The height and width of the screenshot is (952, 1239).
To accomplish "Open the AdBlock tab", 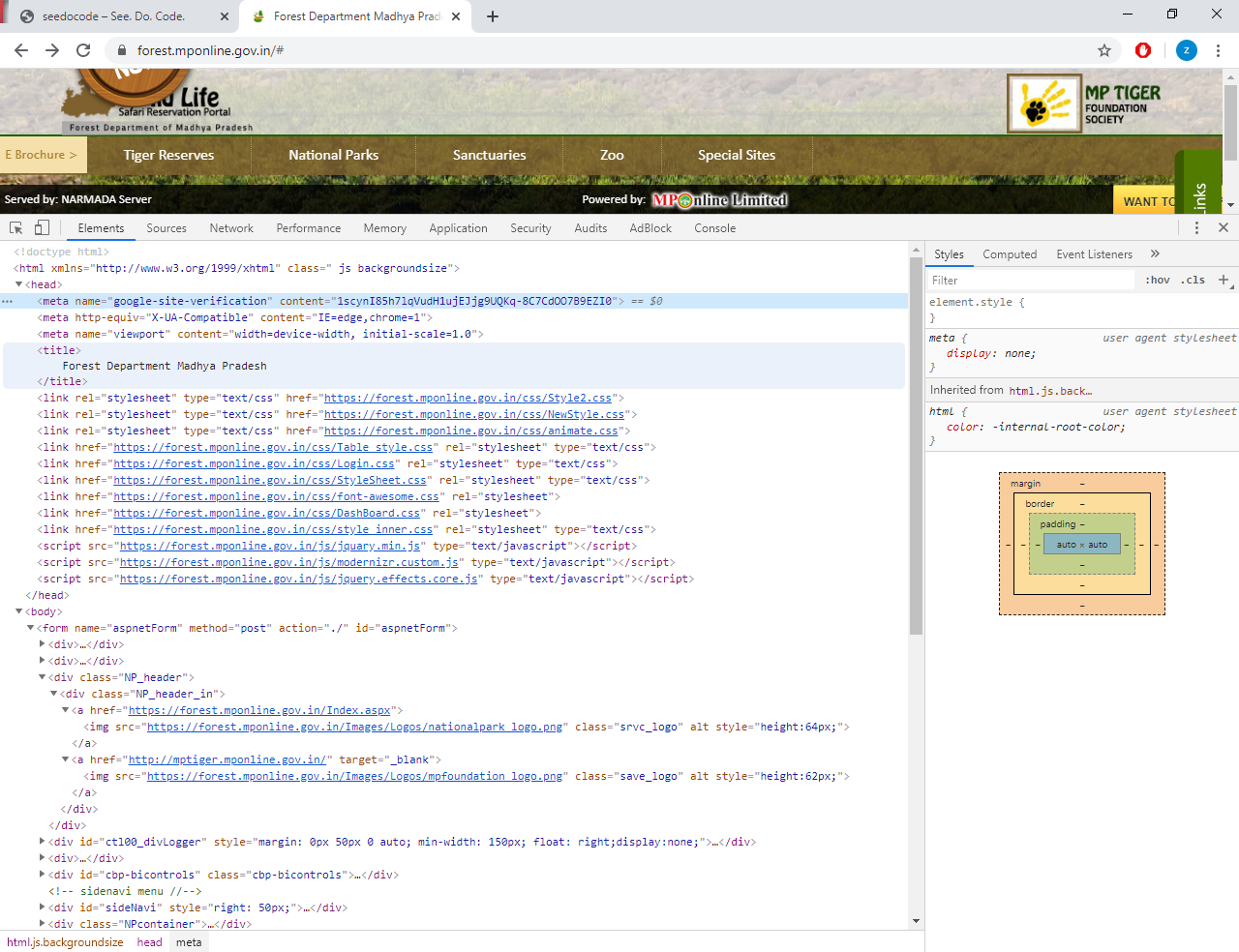I will 650,228.
